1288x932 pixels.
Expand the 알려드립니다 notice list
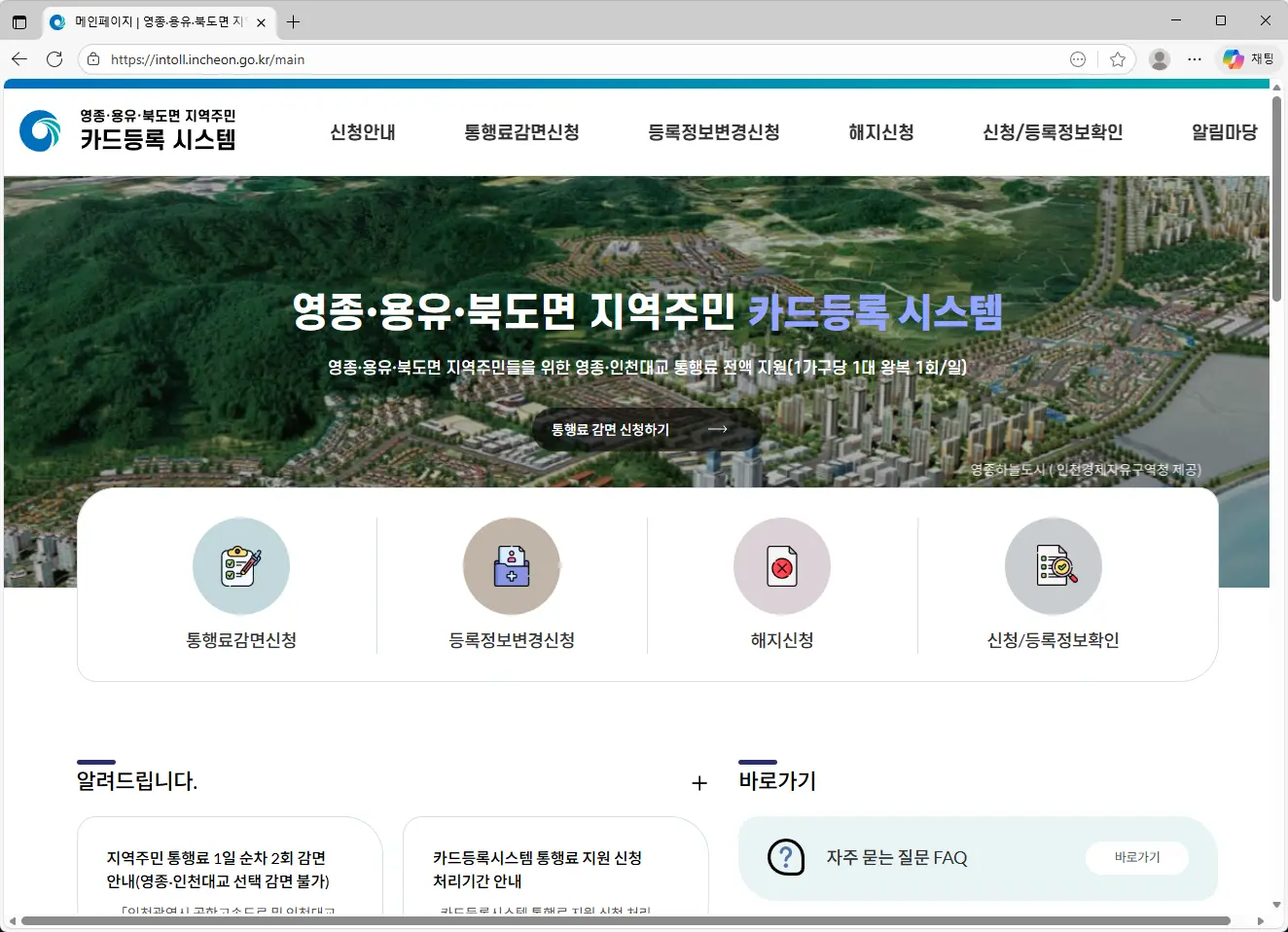699,781
